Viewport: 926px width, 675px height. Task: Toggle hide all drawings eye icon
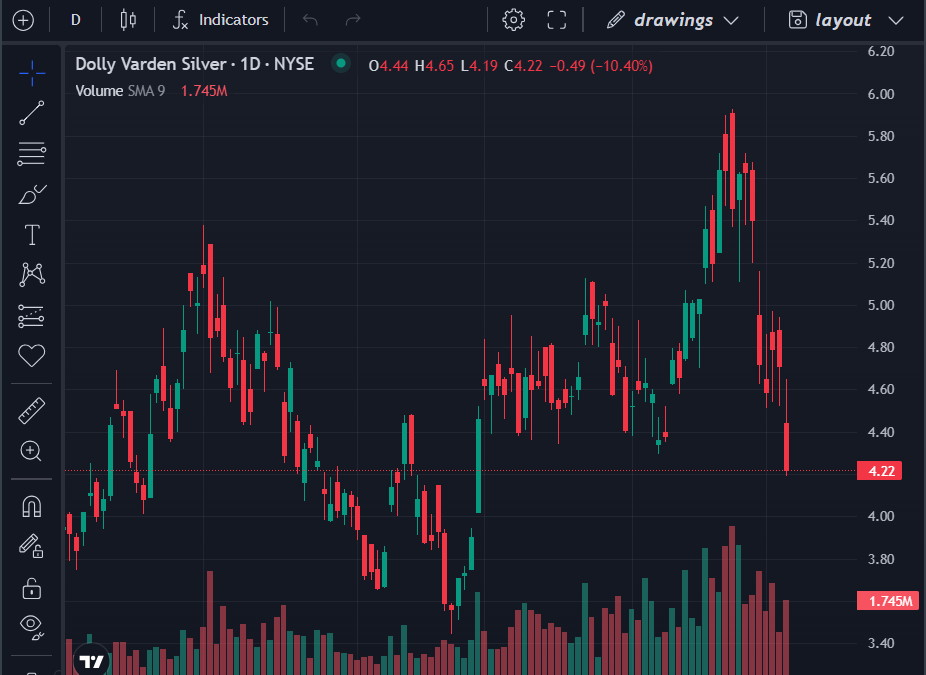click(32, 627)
